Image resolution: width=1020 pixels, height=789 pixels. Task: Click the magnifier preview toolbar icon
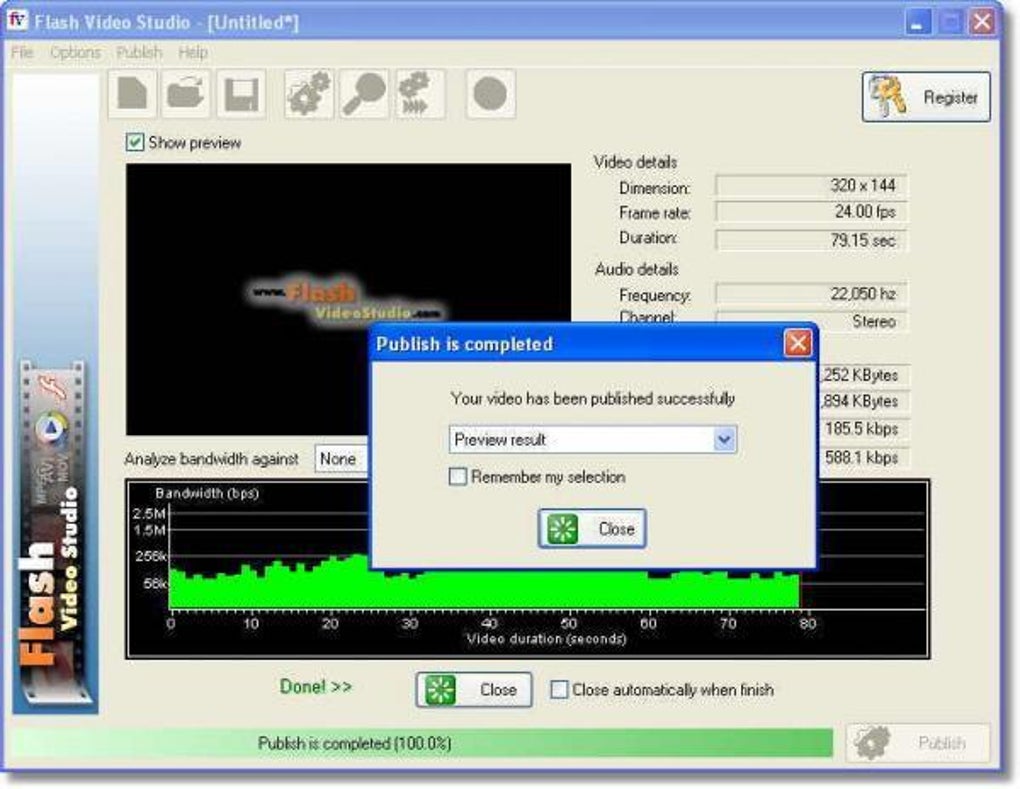click(364, 94)
